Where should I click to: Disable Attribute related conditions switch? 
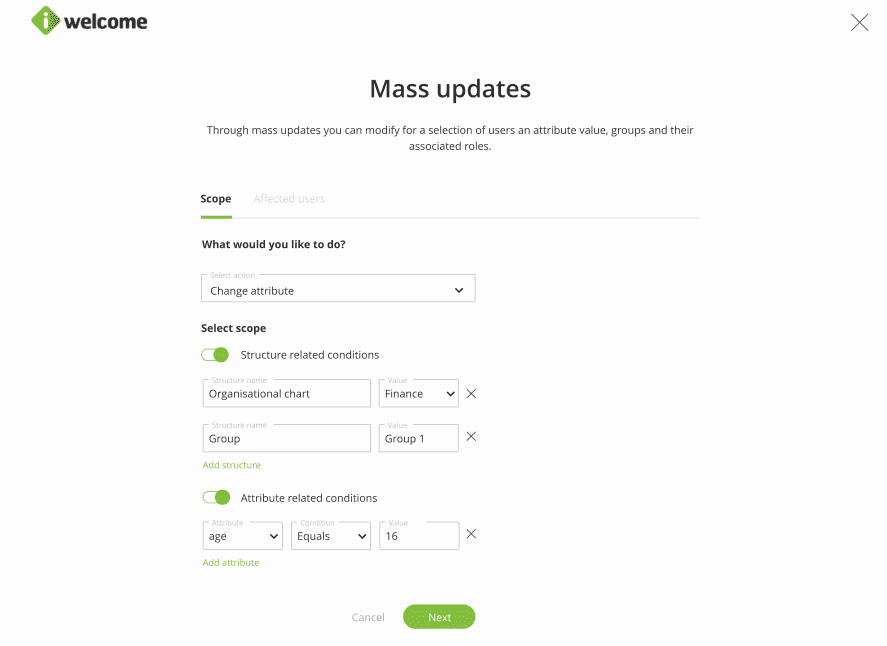pos(215,497)
